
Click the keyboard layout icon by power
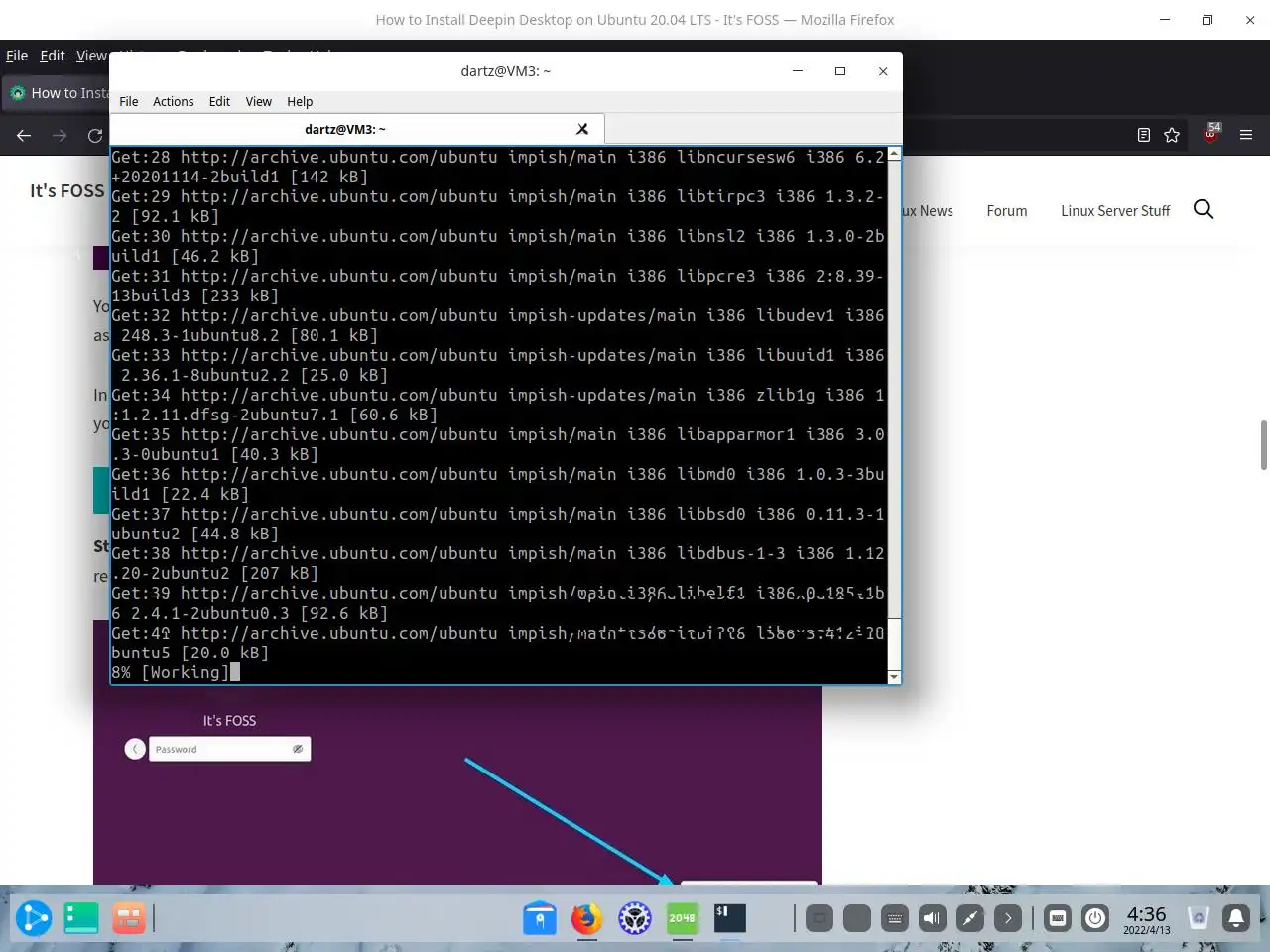(1058, 918)
